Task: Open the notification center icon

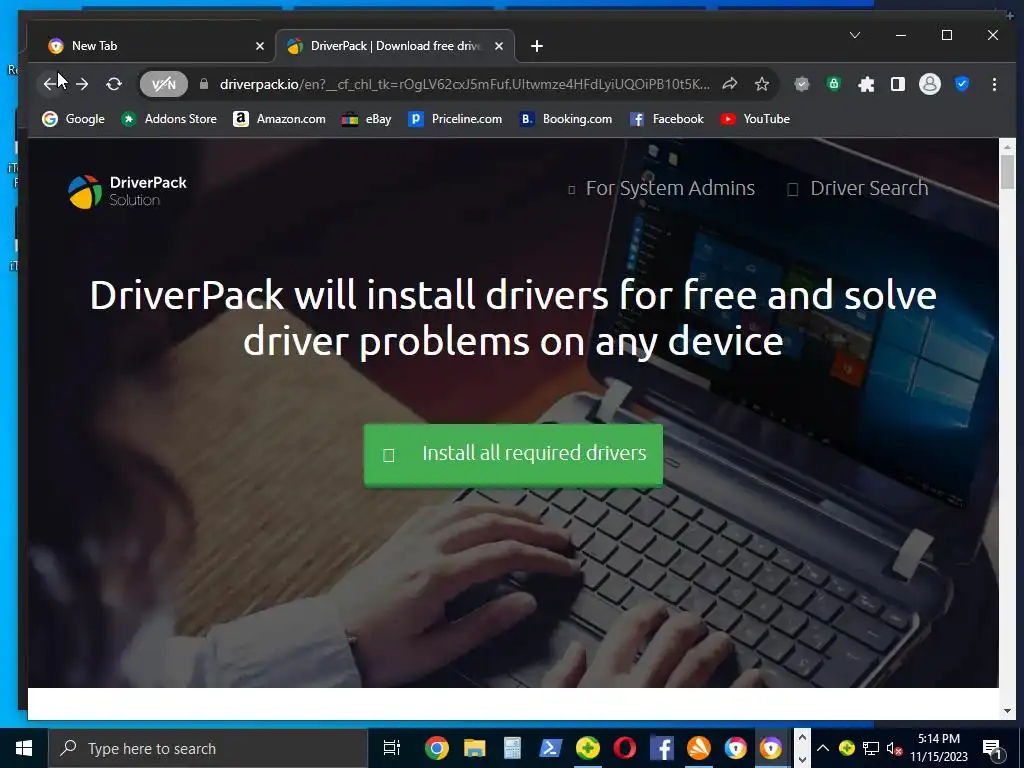Action: coord(992,748)
